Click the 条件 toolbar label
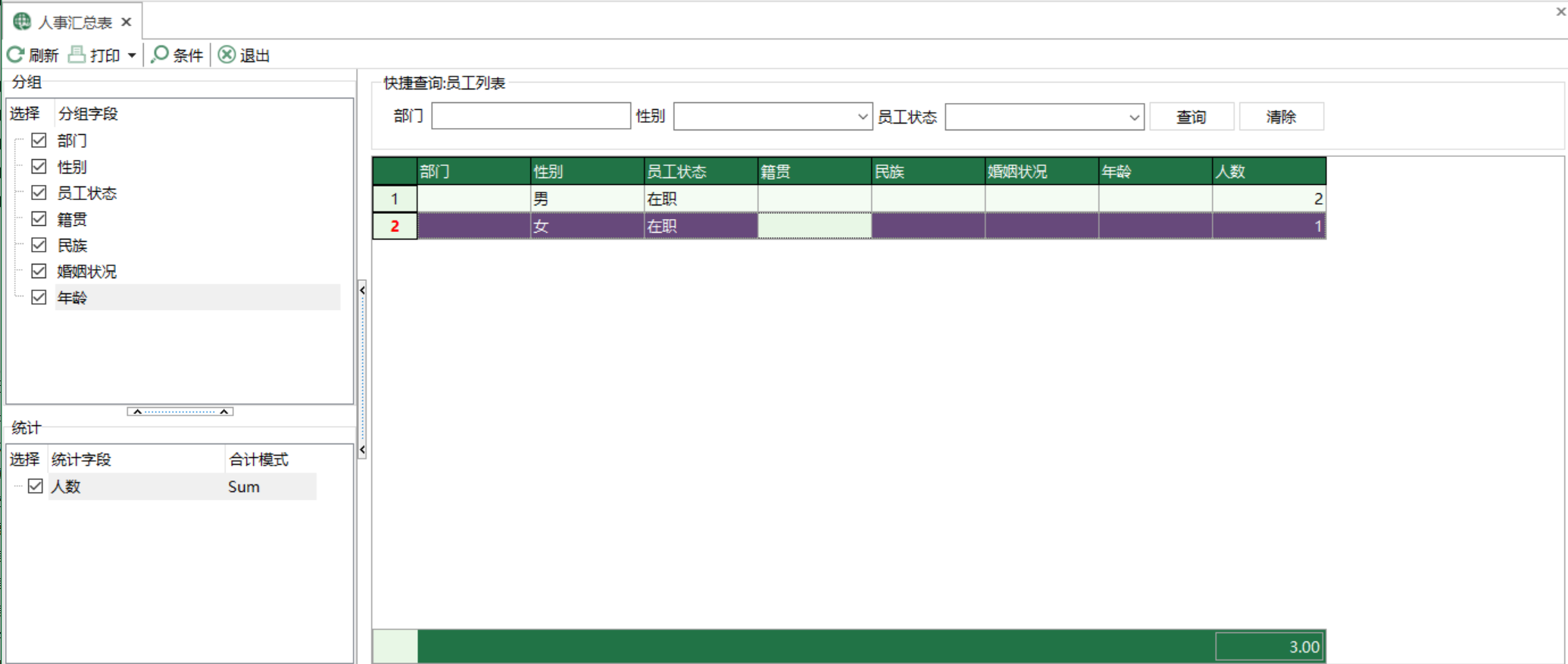 click(x=188, y=55)
